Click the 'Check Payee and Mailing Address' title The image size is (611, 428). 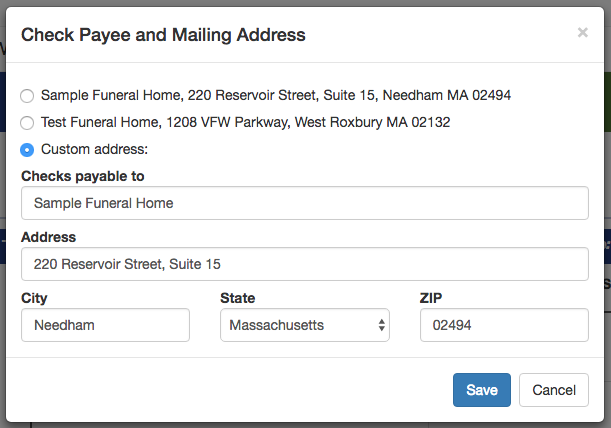[163, 35]
